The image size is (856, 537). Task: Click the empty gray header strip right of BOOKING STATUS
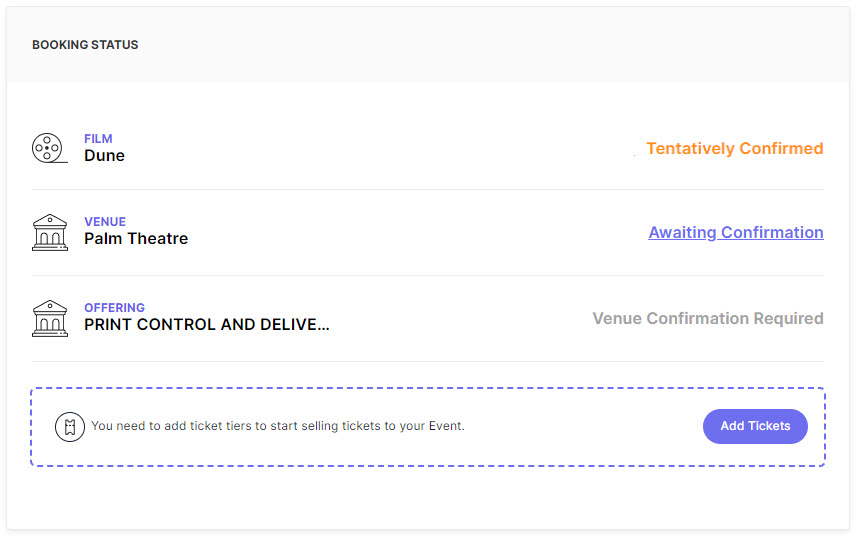[x=500, y=45]
